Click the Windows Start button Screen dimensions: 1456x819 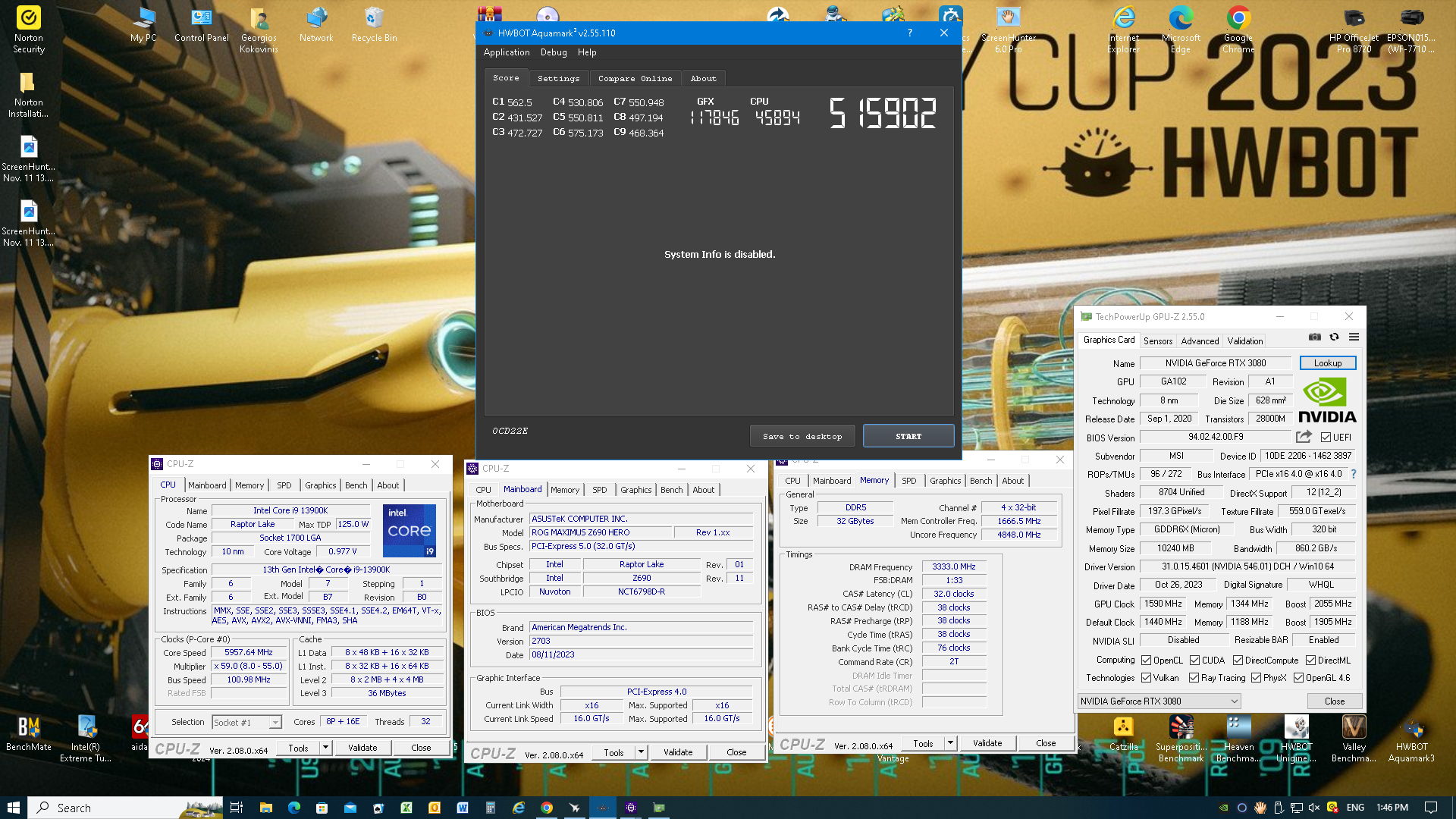point(14,808)
